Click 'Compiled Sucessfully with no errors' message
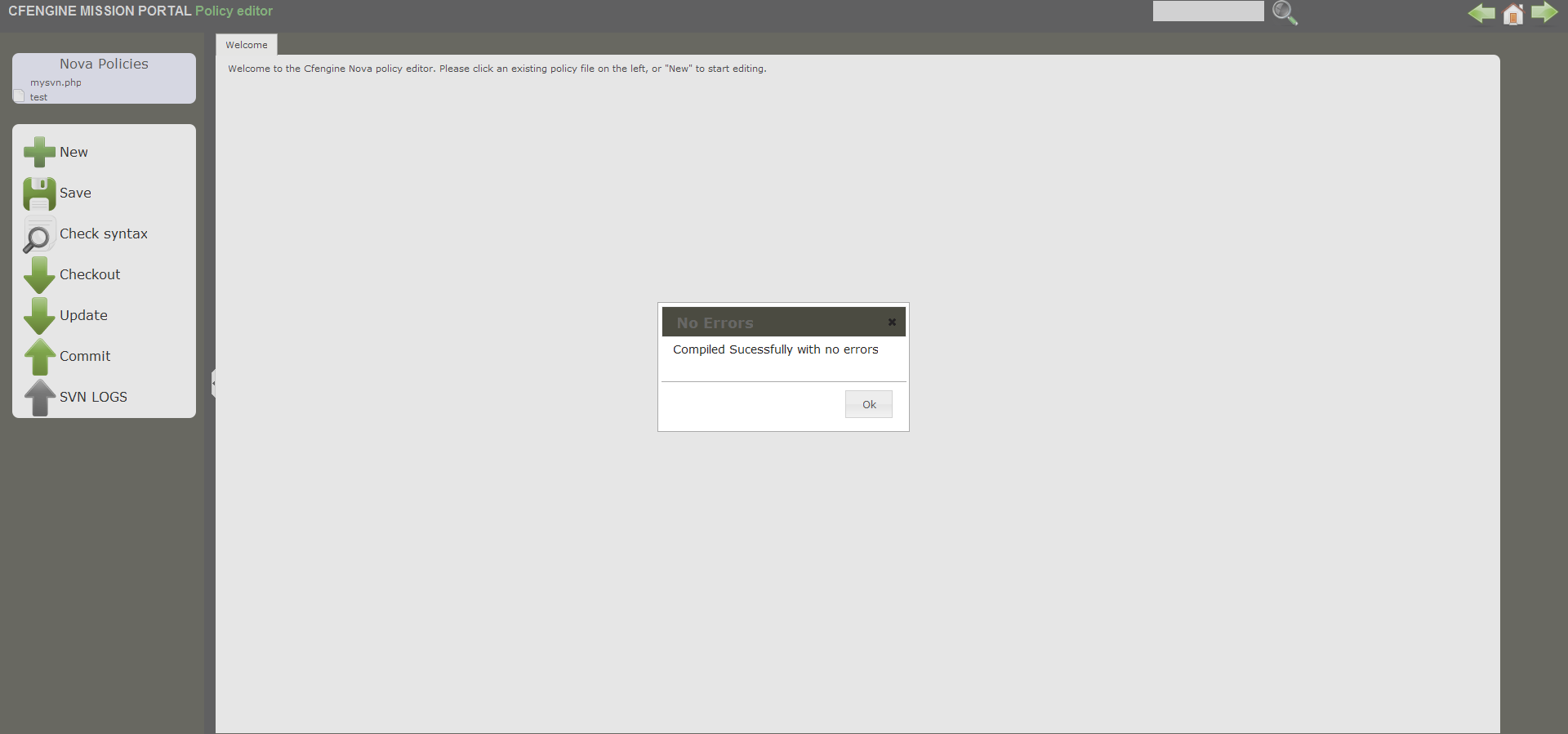1568x734 pixels. pyautogui.click(x=775, y=349)
